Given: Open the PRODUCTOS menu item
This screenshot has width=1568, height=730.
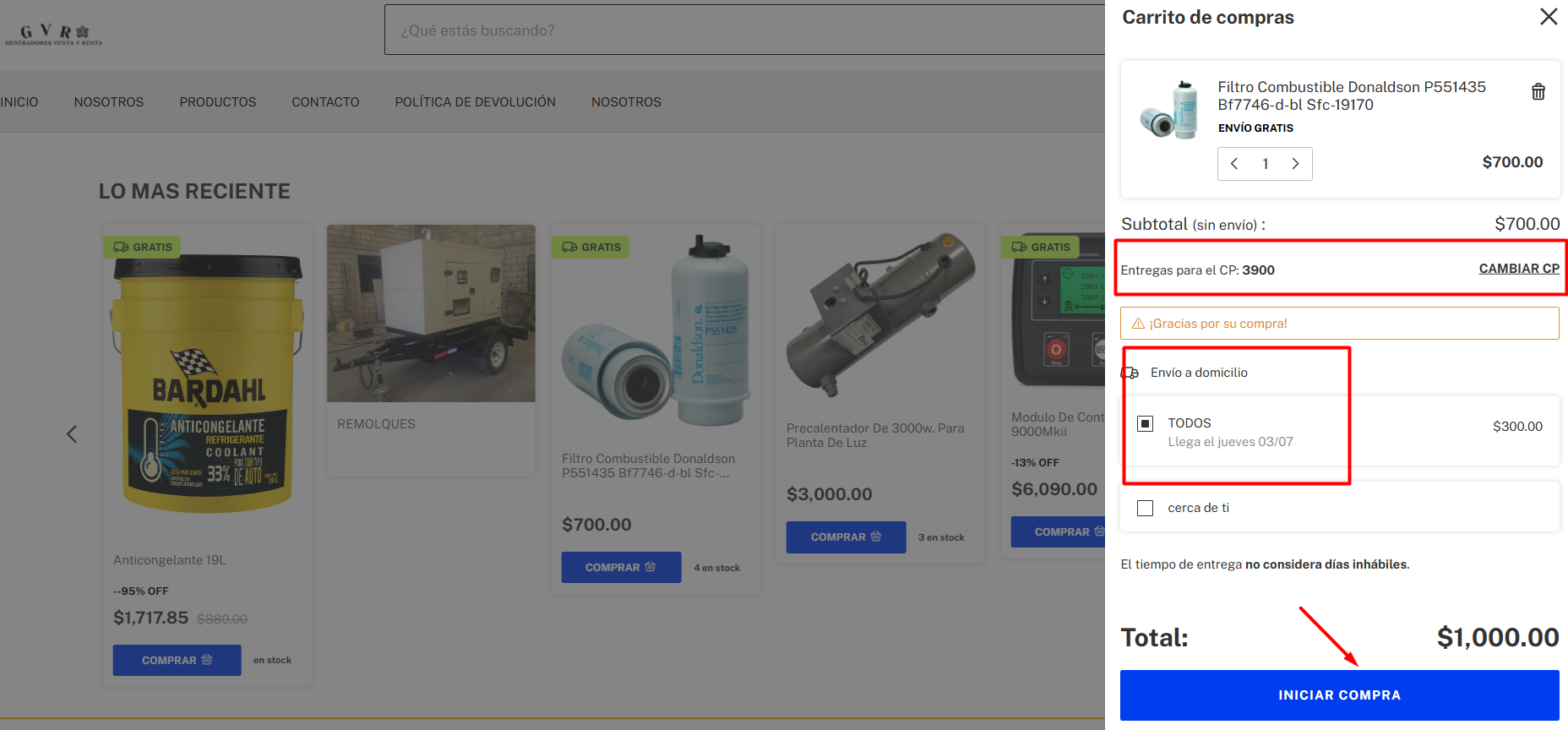Looking at the screenshot, I should click(218, 102).
